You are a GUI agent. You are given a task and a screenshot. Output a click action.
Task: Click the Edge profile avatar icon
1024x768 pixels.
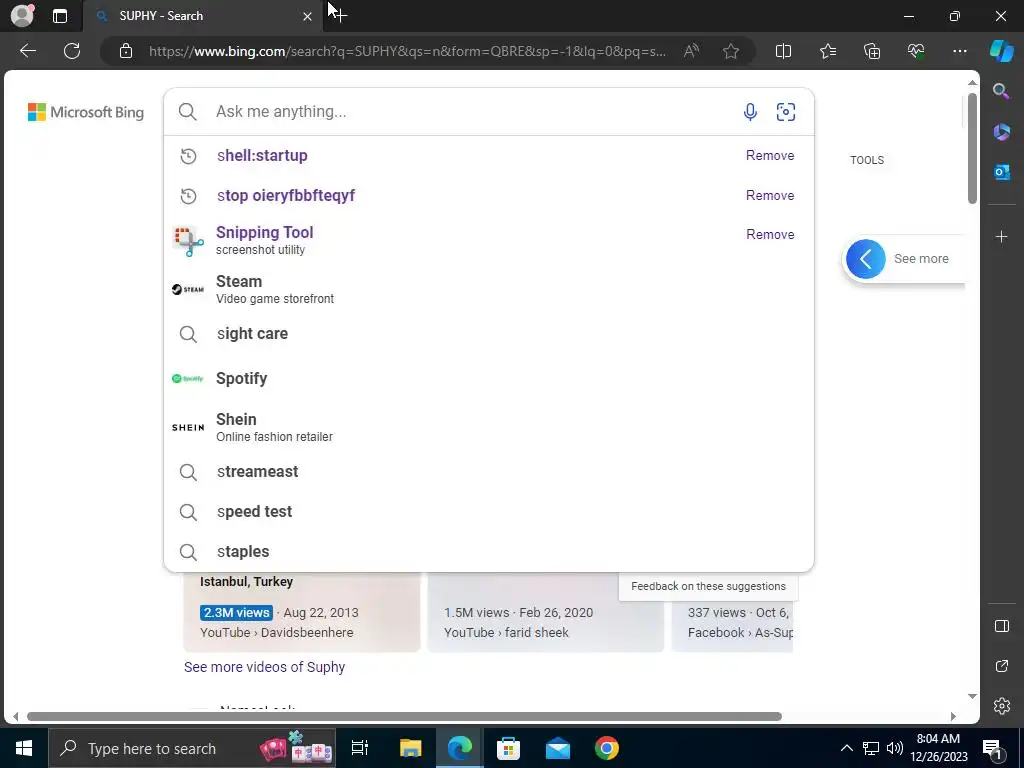tap(22, 15)
